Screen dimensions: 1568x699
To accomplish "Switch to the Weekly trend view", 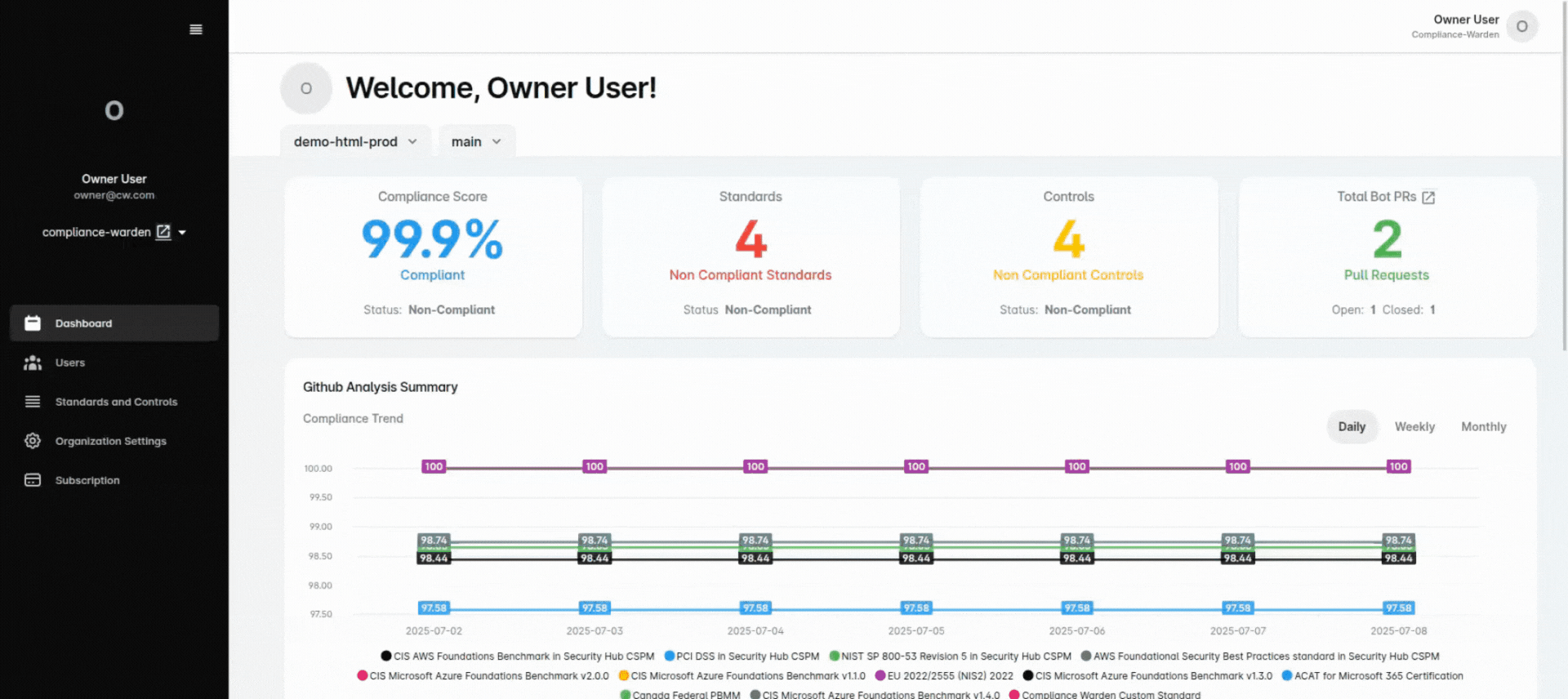I will tap(1414, 427).
